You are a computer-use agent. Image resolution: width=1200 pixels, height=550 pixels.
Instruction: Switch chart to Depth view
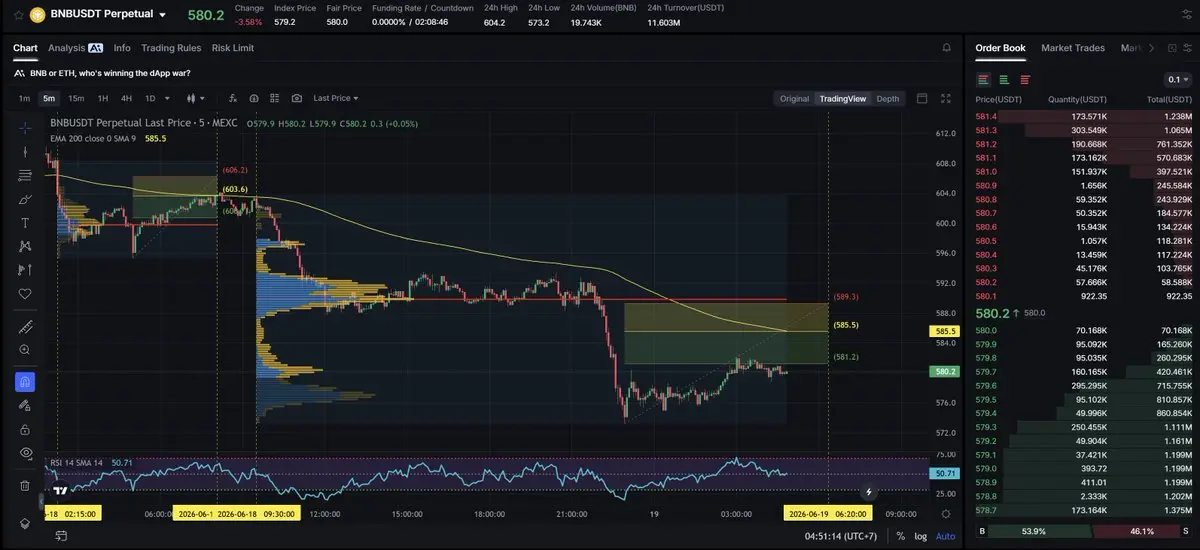coord(887,98)
